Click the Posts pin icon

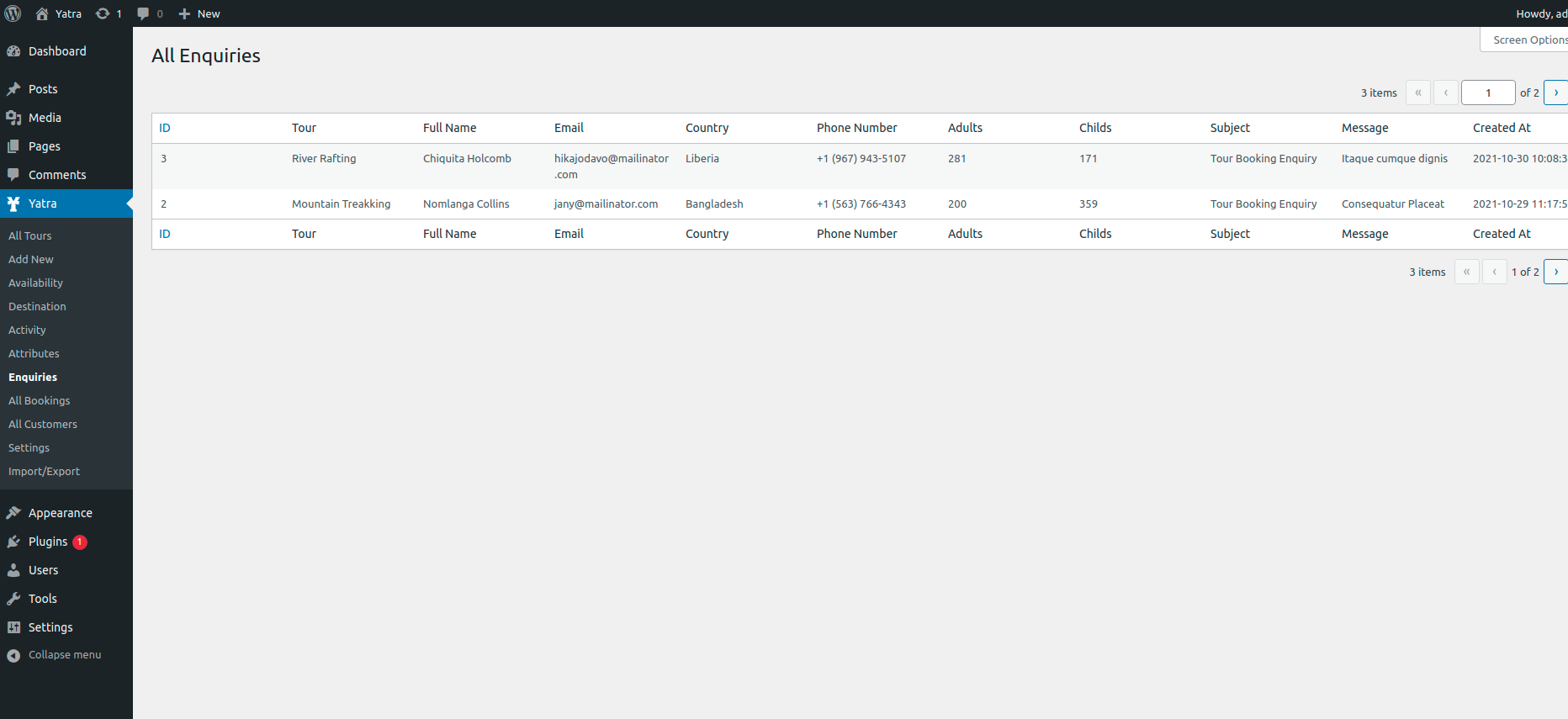pyautogui.click(x=13, y=89)
